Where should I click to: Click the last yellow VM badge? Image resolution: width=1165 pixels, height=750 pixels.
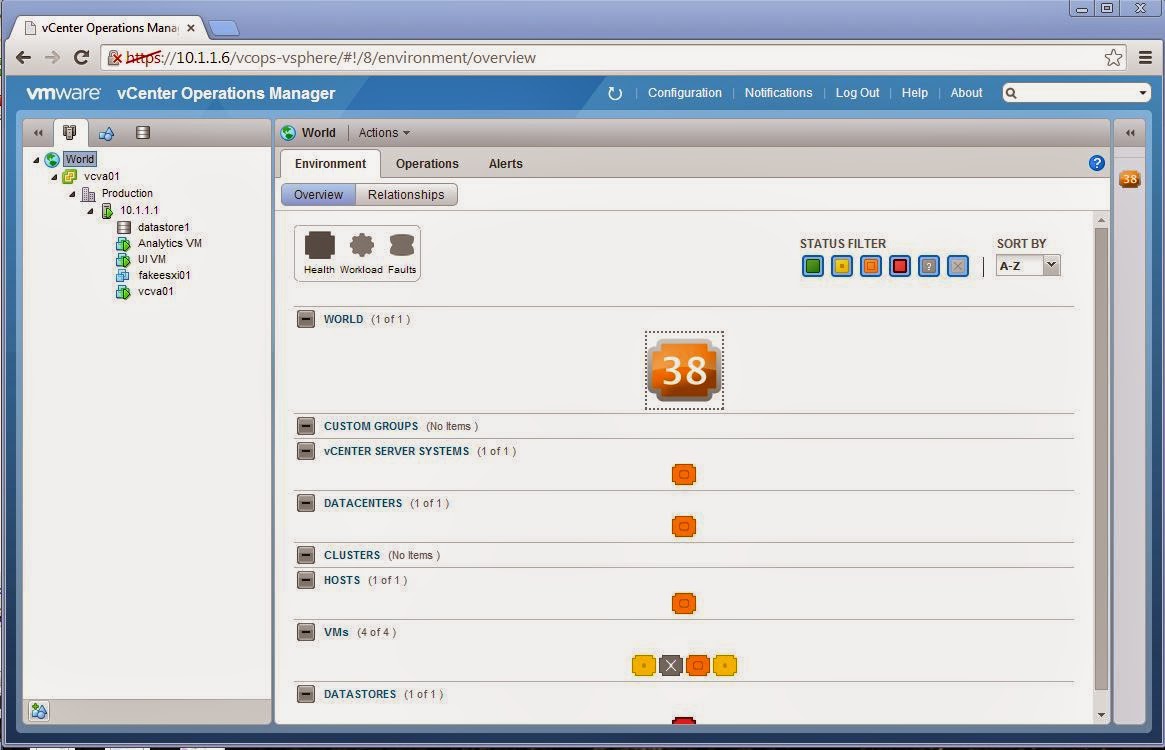point(724,665)
